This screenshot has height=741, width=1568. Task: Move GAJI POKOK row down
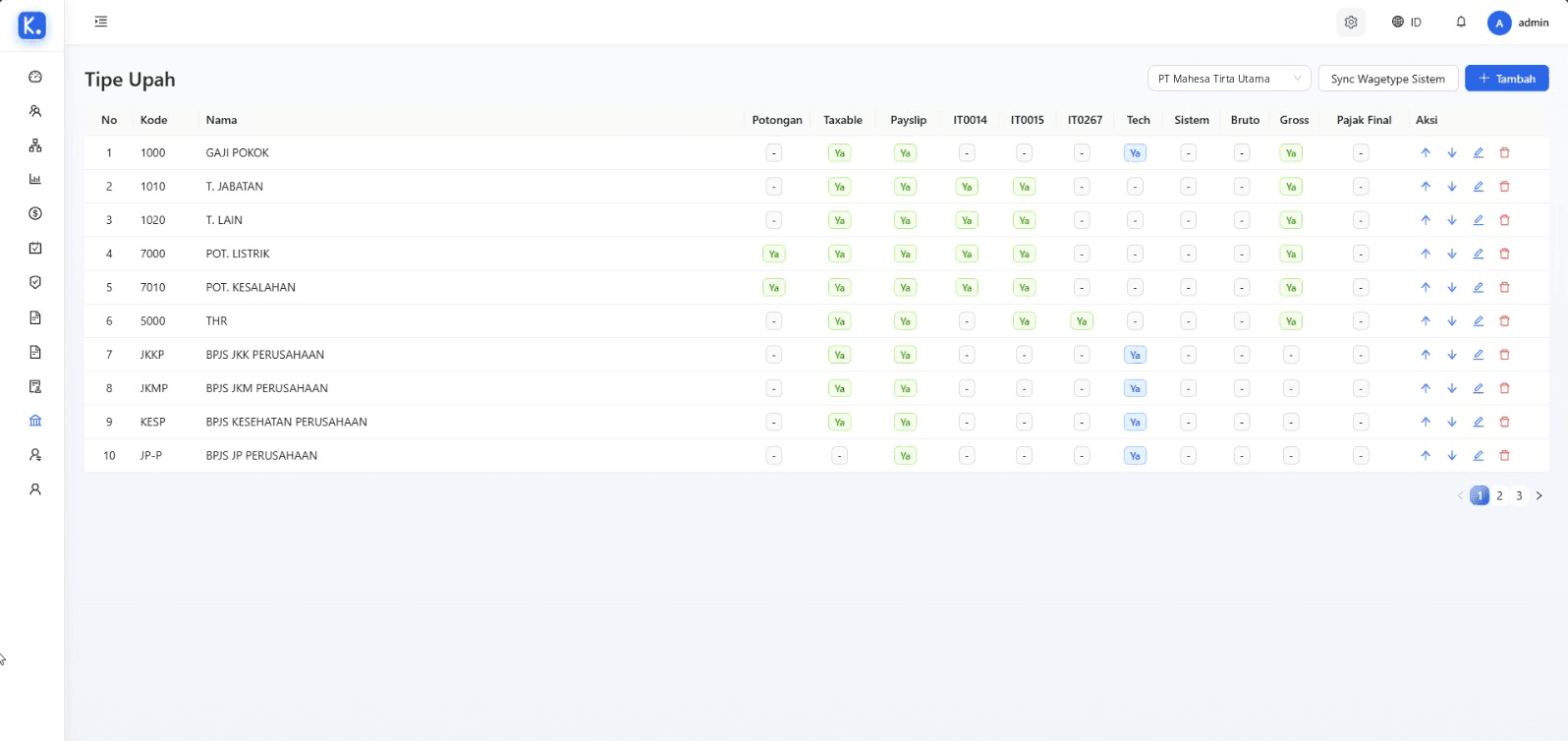click(x=1452, y=153)
